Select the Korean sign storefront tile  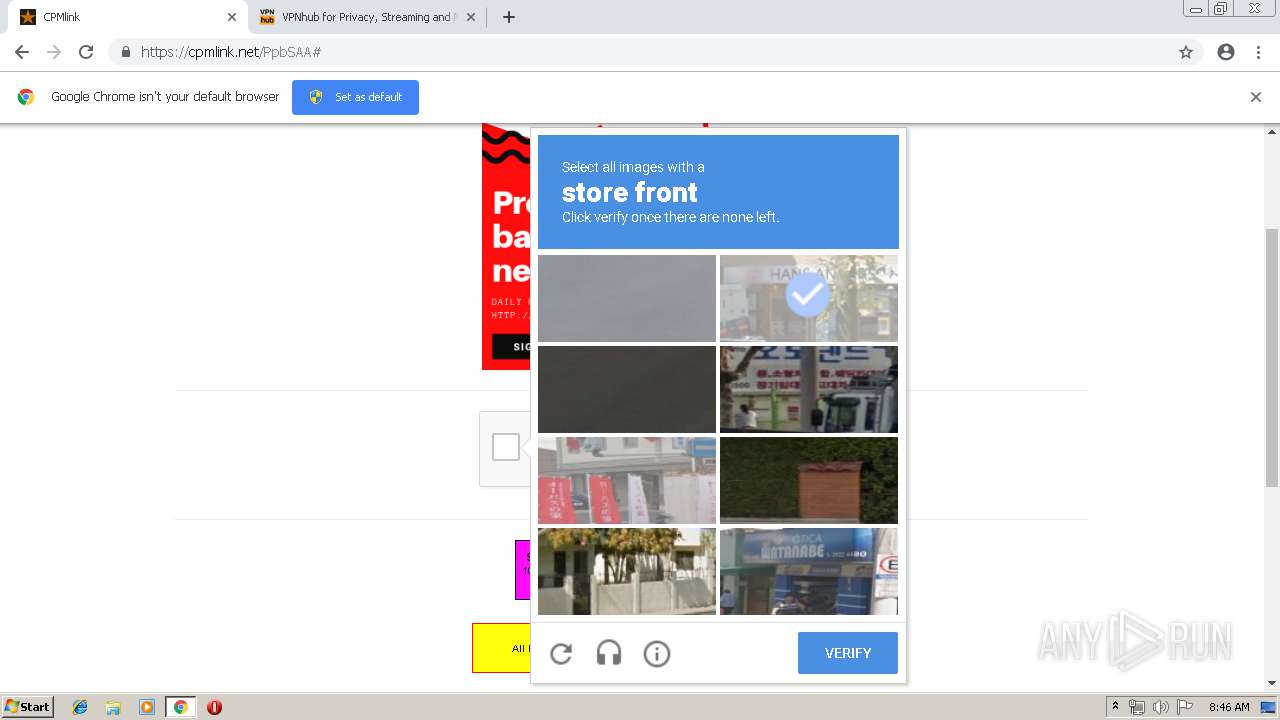coord(809,389)
